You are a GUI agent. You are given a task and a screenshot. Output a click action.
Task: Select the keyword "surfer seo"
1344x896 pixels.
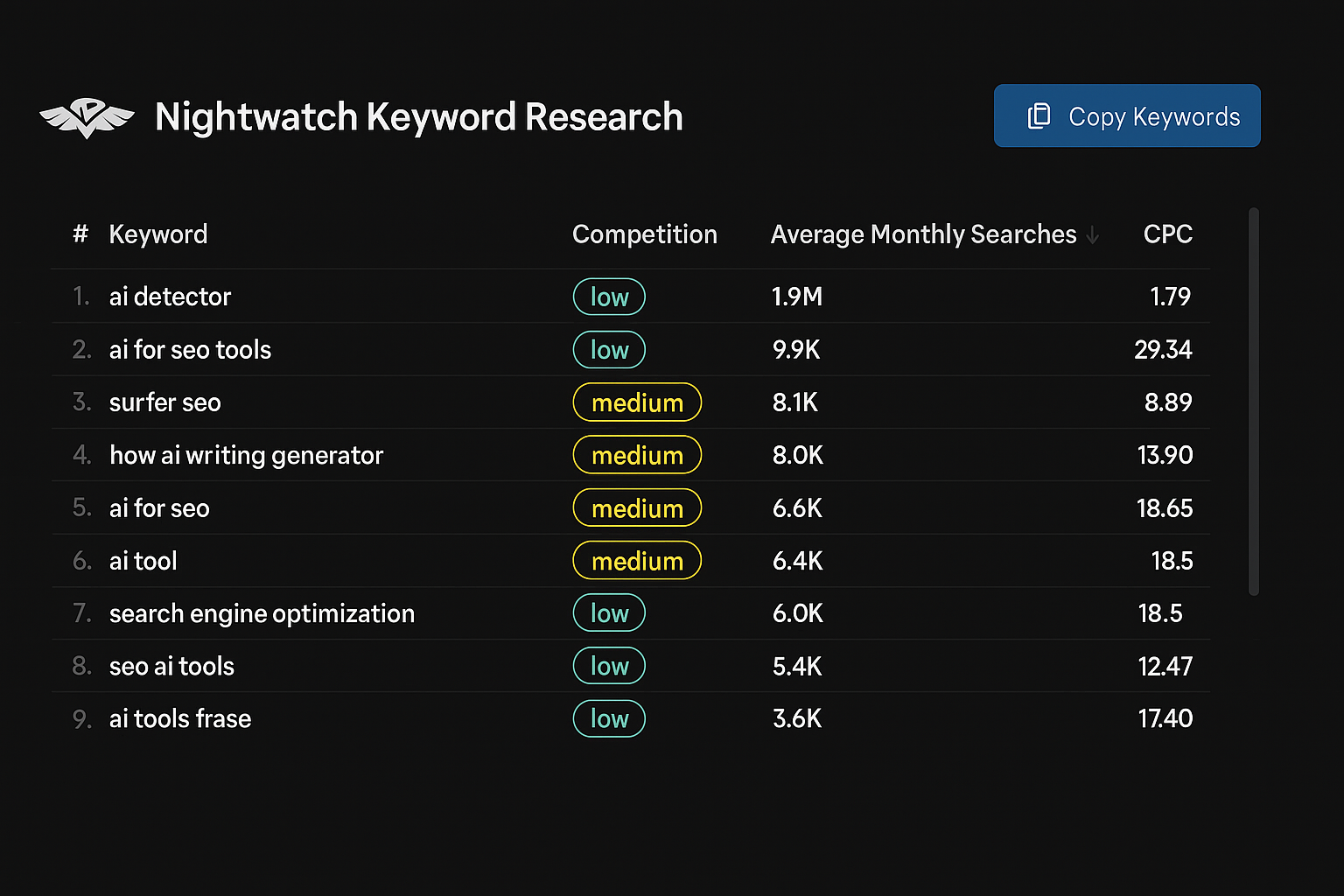[x=164, y=402]
